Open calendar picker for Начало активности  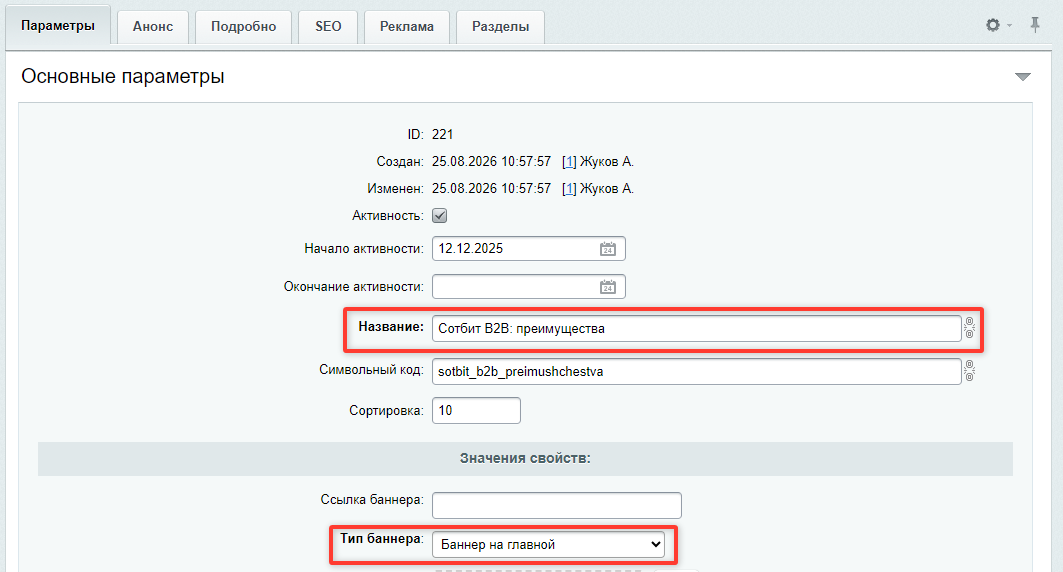[x=607, y=249]
